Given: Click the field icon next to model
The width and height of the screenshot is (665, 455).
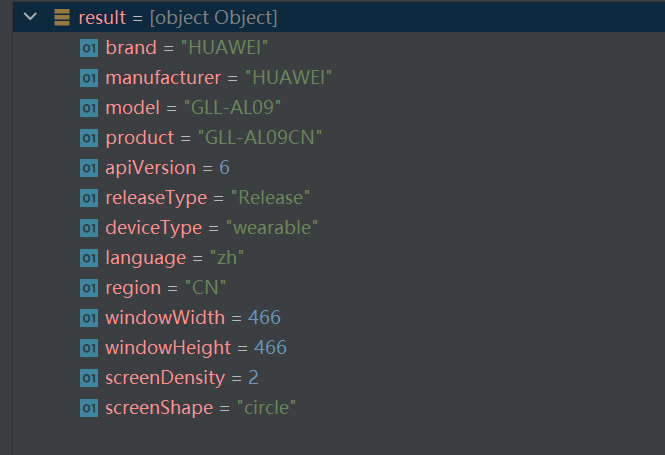Looking at the screenshot, I should (x=89, y=108).
